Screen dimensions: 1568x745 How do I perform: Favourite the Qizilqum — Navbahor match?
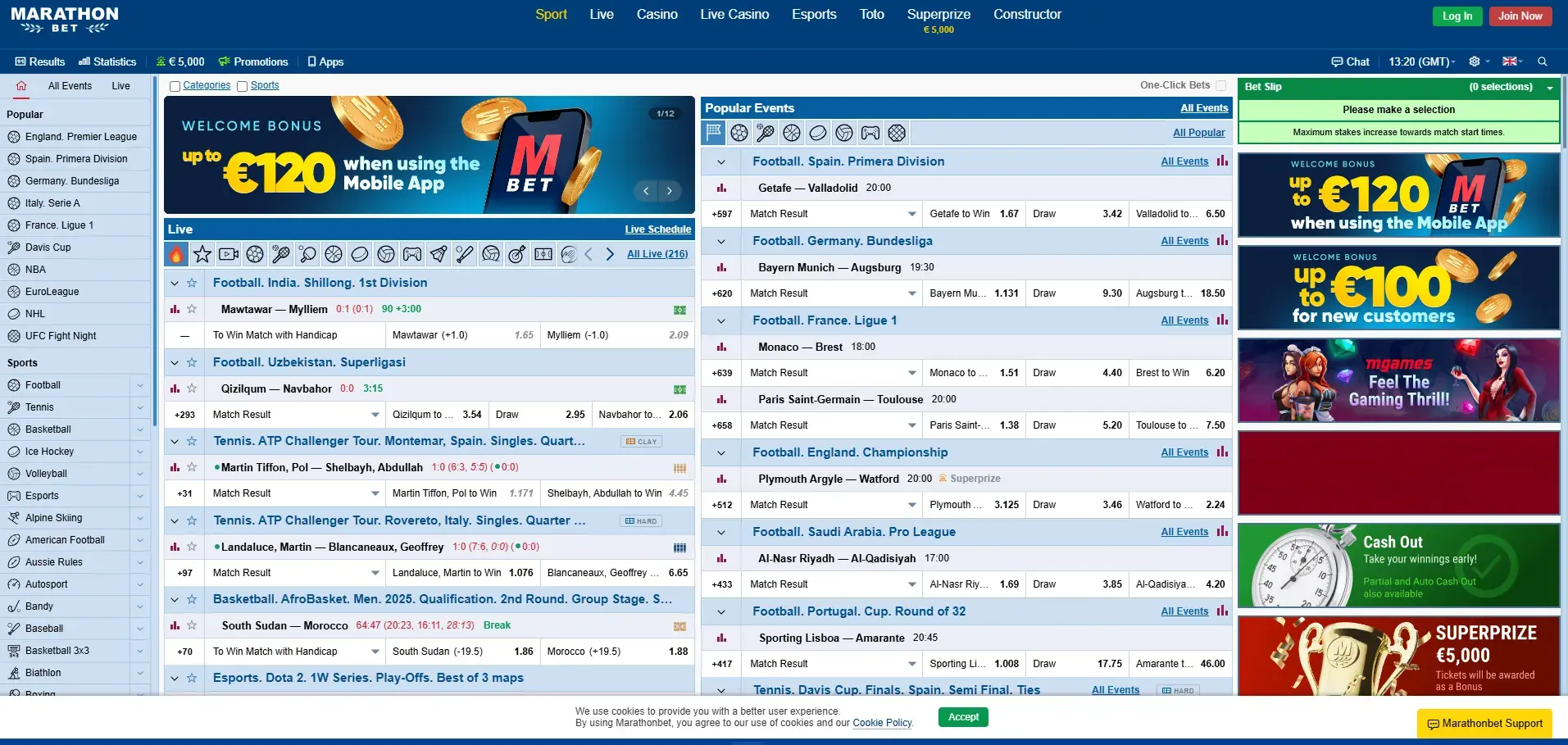(192, 388)
